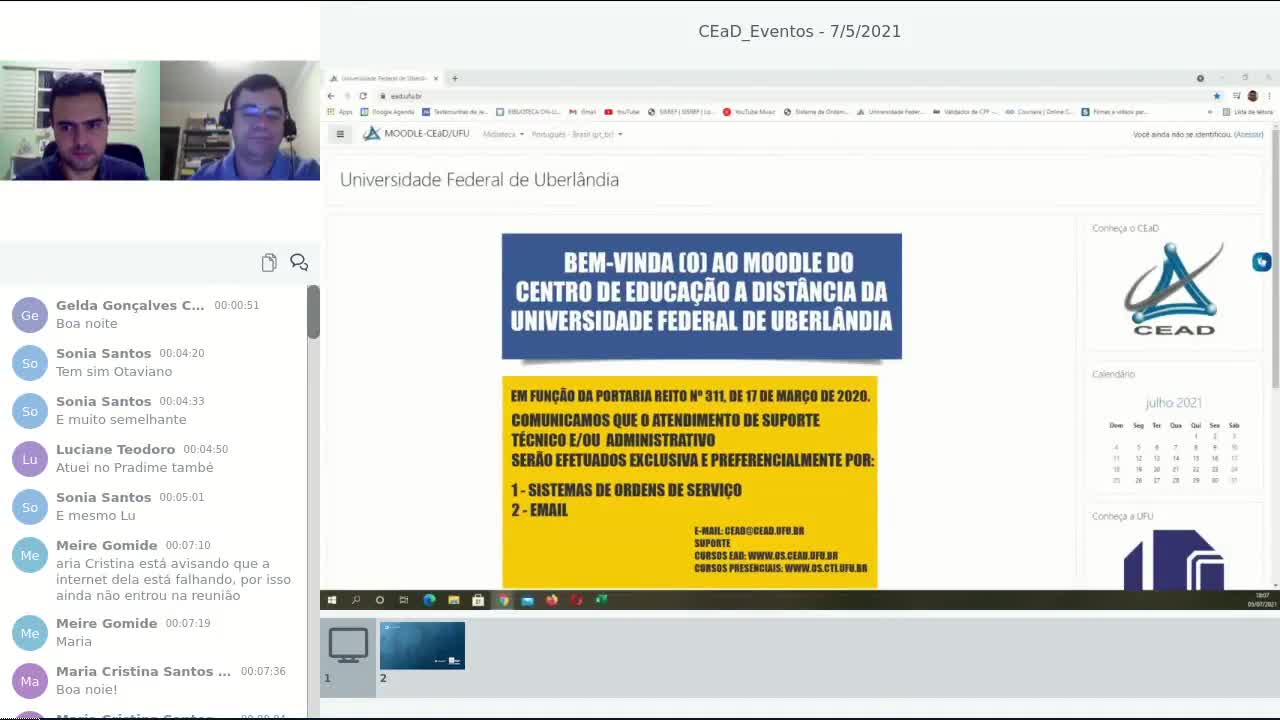Reload the browser page
This screenshot has height=720, width=1280.
[363, 96]
